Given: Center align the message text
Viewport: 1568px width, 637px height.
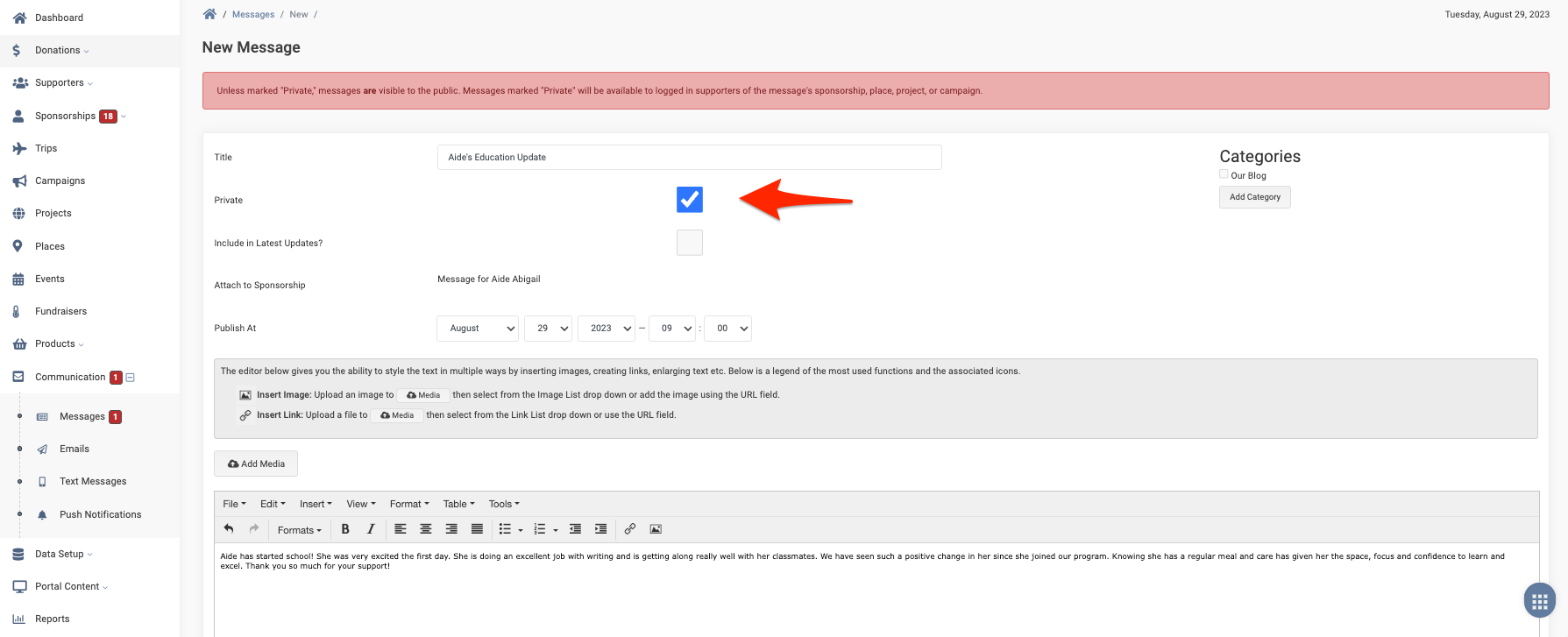Looking at the screenshot, I should click(426, 529).
